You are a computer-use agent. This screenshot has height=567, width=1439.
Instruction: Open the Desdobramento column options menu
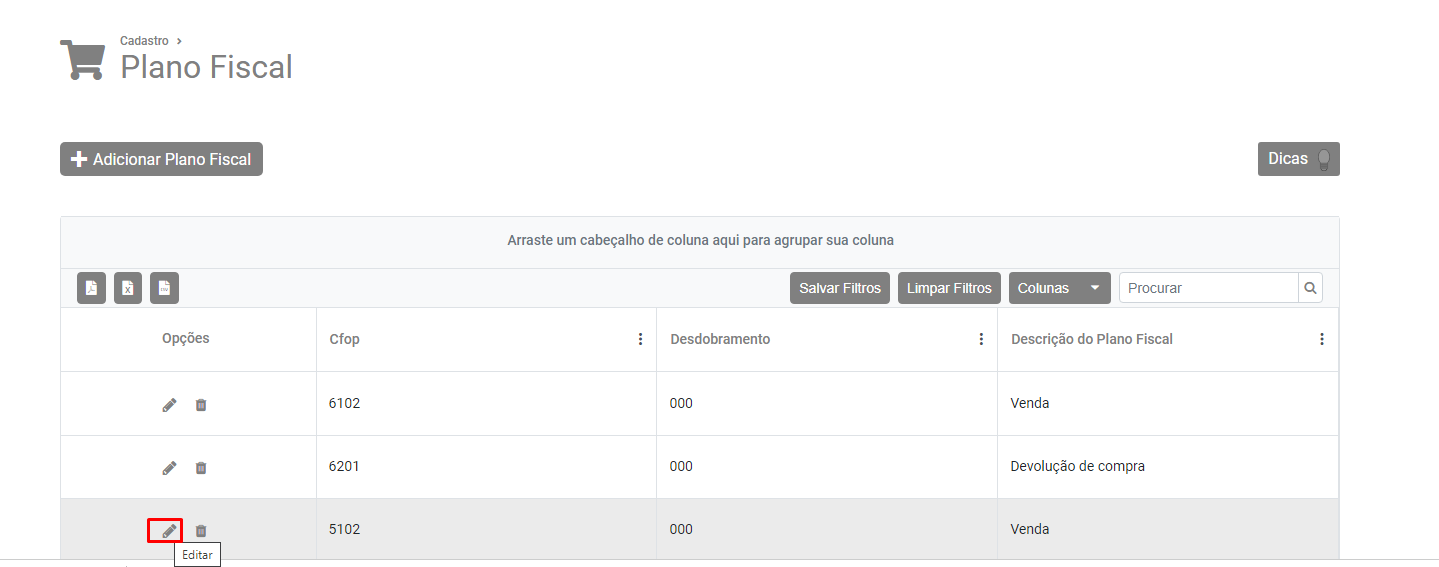pyautogui.click(x=981, y=339)
